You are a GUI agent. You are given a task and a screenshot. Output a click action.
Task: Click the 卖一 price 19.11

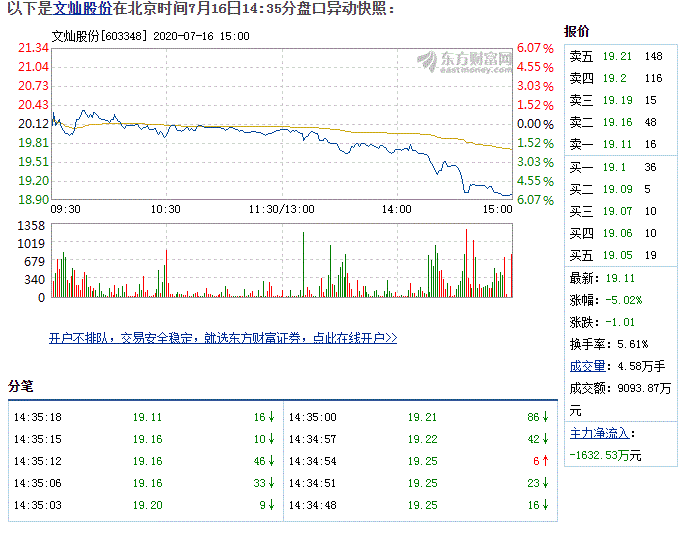[617, 144]
